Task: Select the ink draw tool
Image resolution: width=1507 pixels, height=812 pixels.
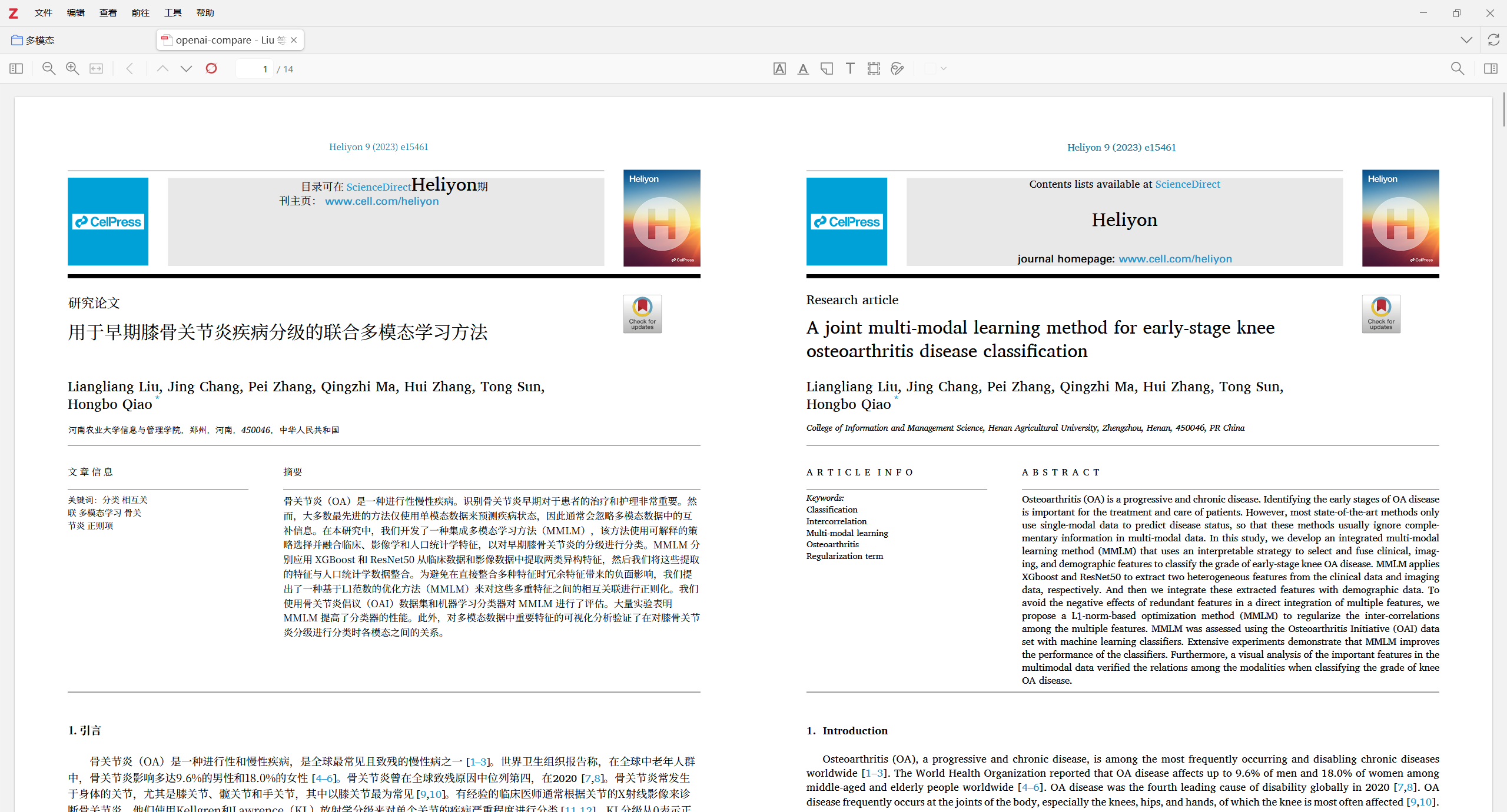Action: (897, 69)
